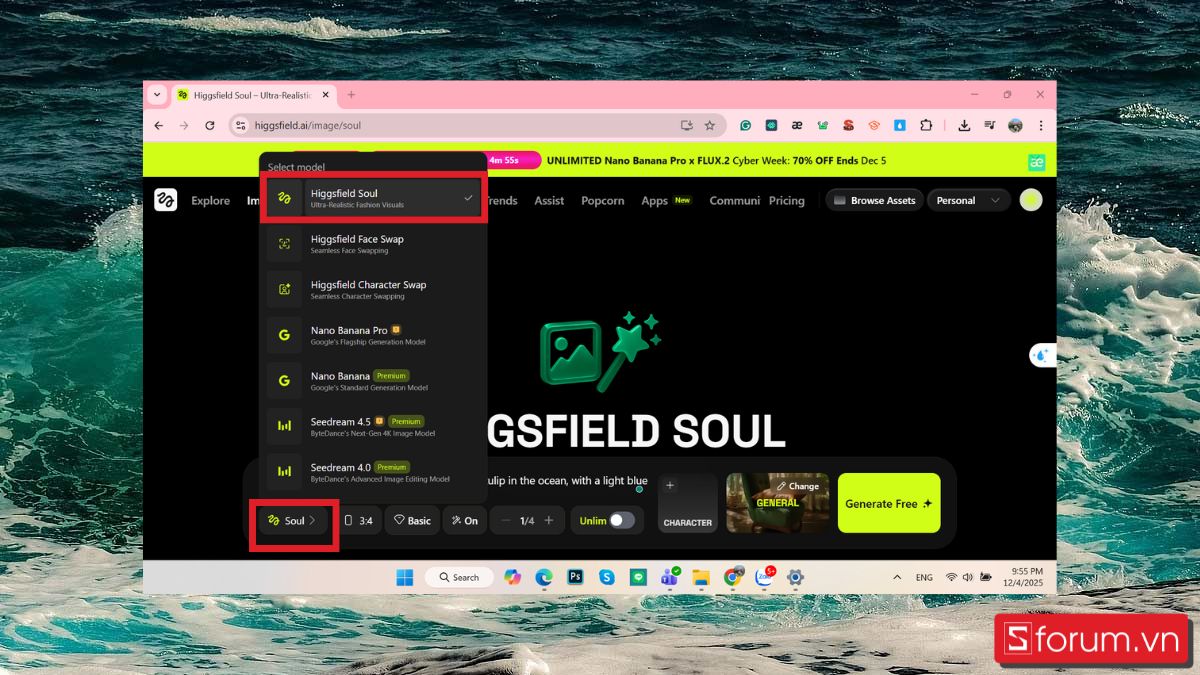
Task: Open a new browser tab
Action: pos(351,95)
